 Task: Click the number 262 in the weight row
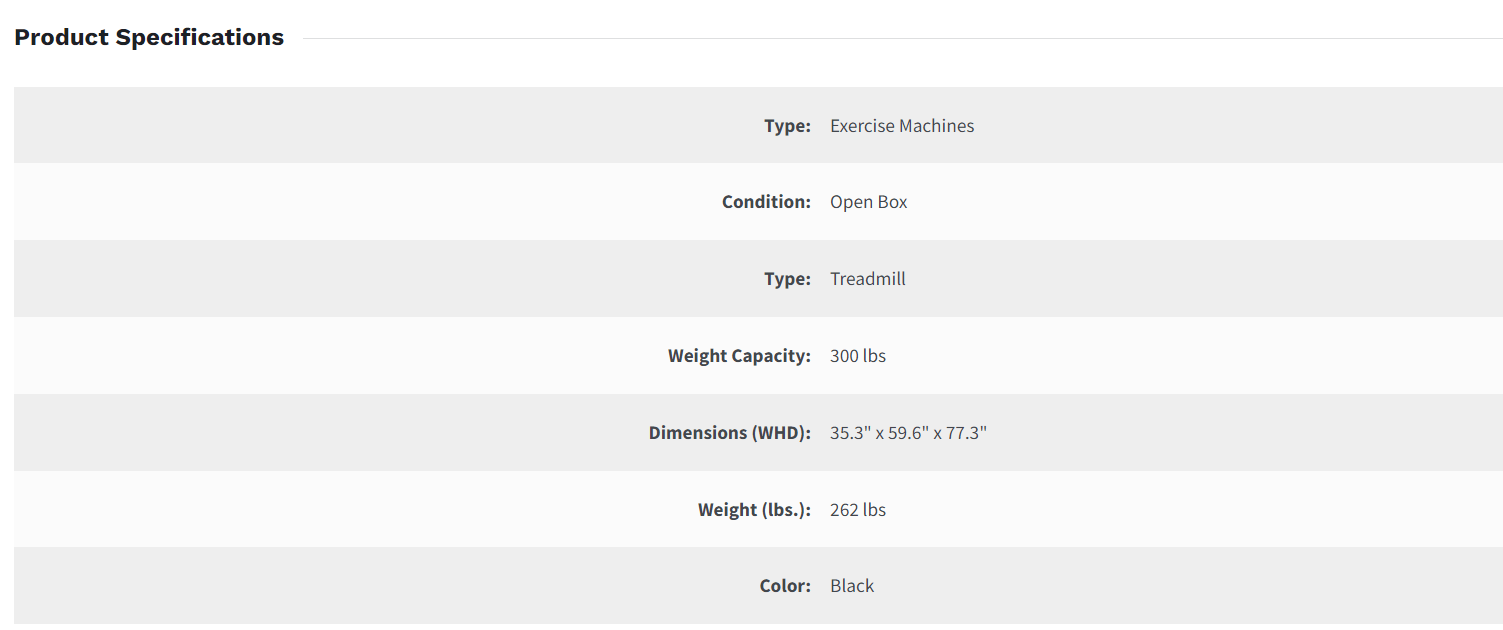tap(844, 510)
